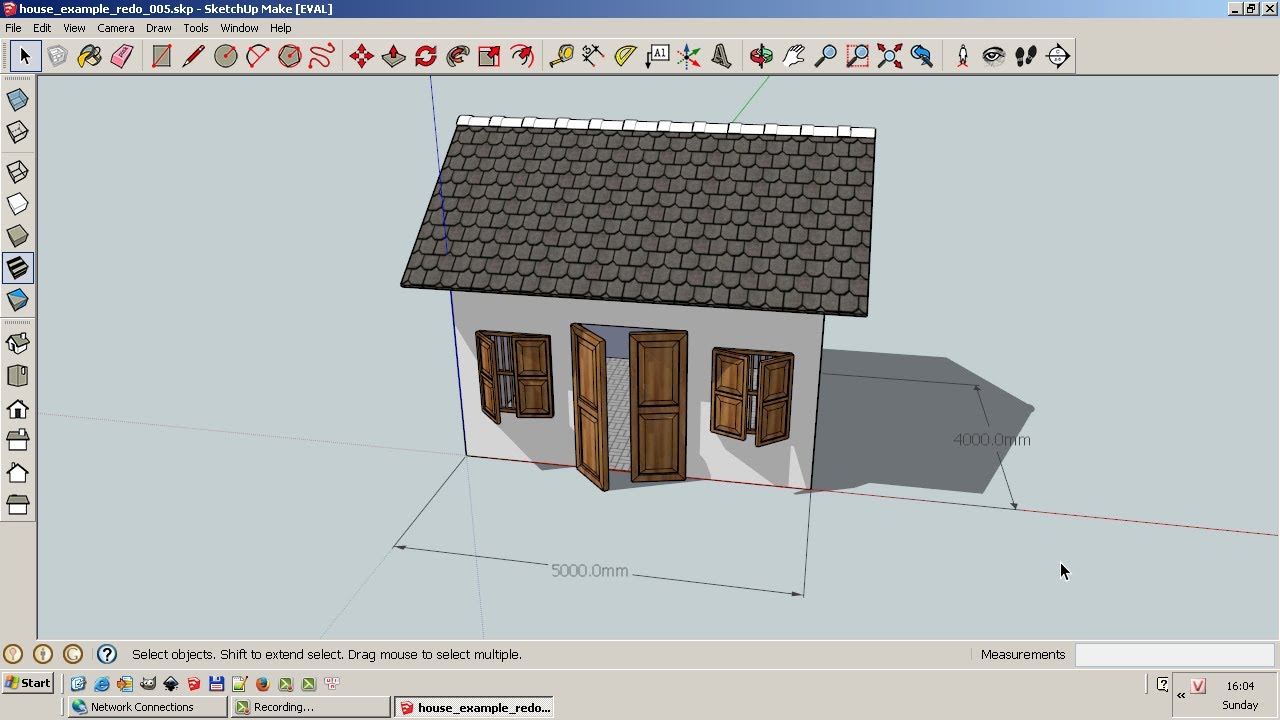Viewport: 1280px width, 720px height.
Task: Activate the Tape Measure tool
Action: [x=561, y=56]
